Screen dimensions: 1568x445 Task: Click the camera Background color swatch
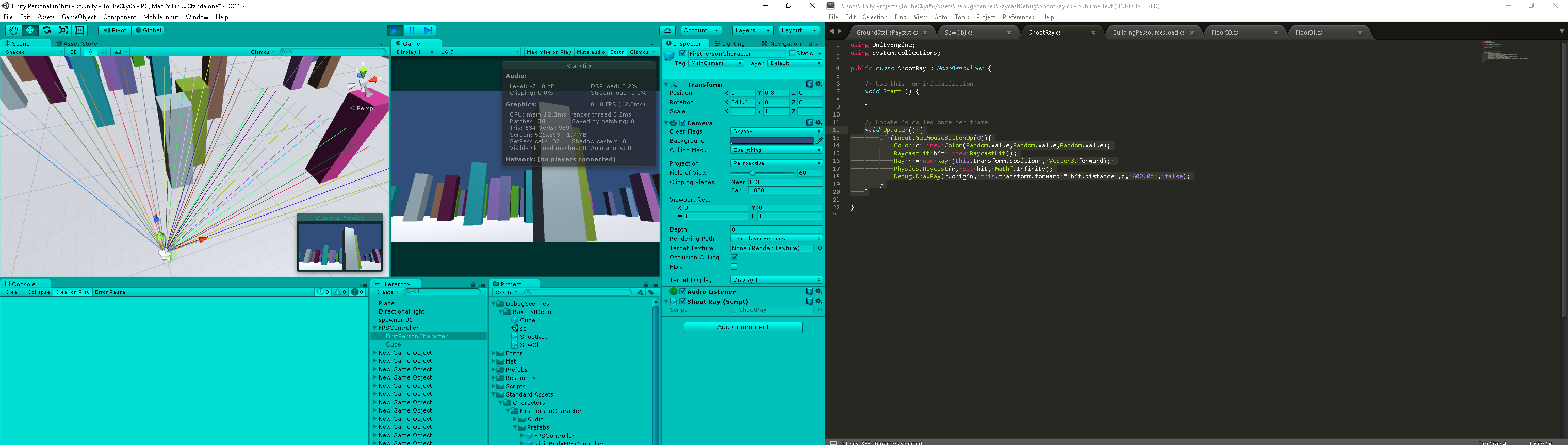click(x=772, y=141)
